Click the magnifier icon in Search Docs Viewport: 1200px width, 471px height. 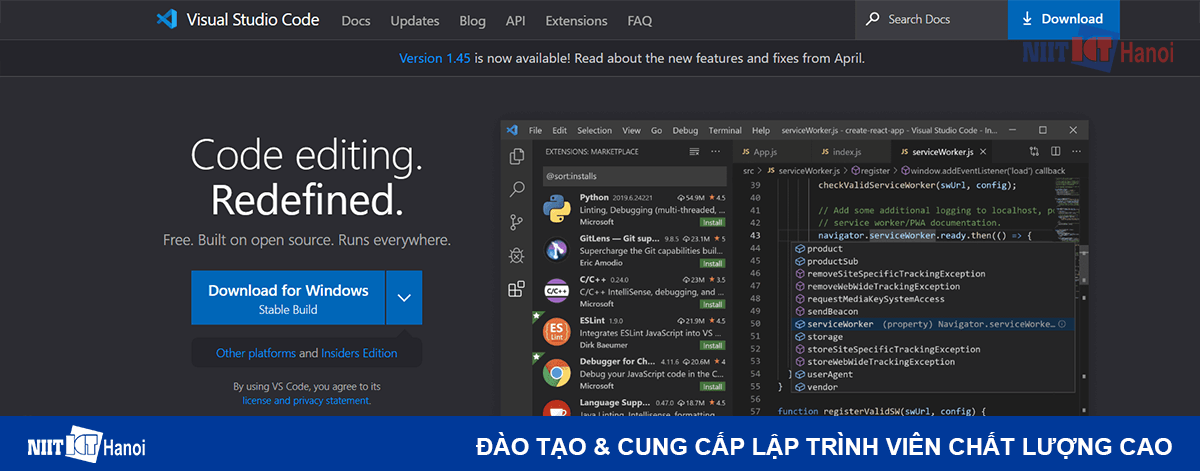click(873, 19)
